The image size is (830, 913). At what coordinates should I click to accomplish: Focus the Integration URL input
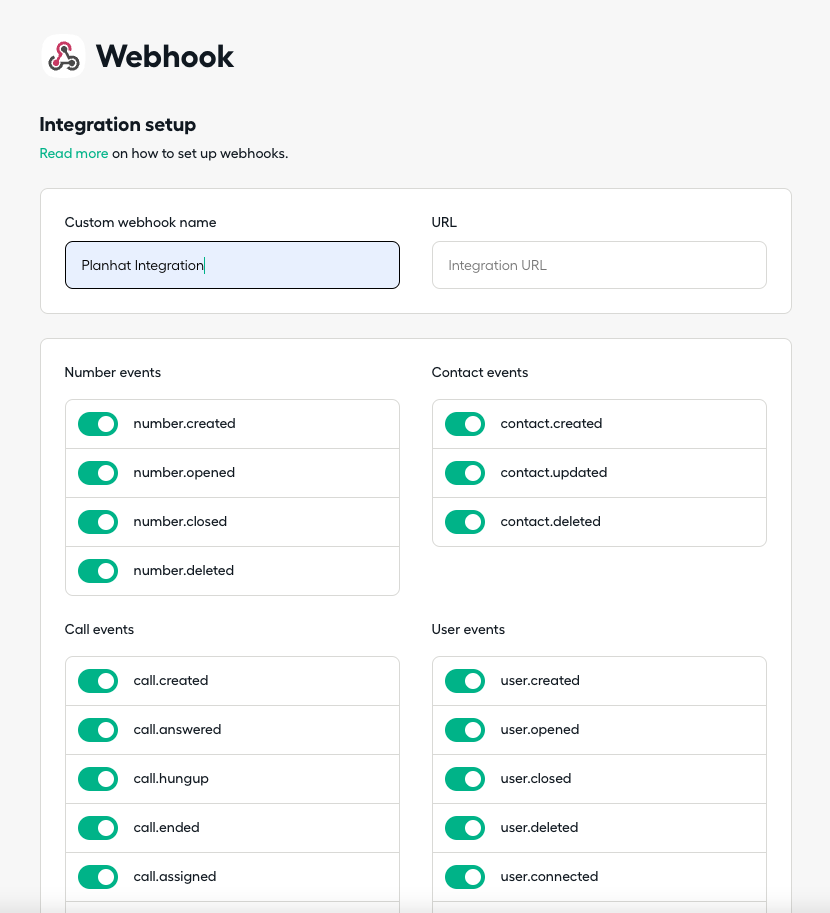pyautogui.click(x=599, y=265)
